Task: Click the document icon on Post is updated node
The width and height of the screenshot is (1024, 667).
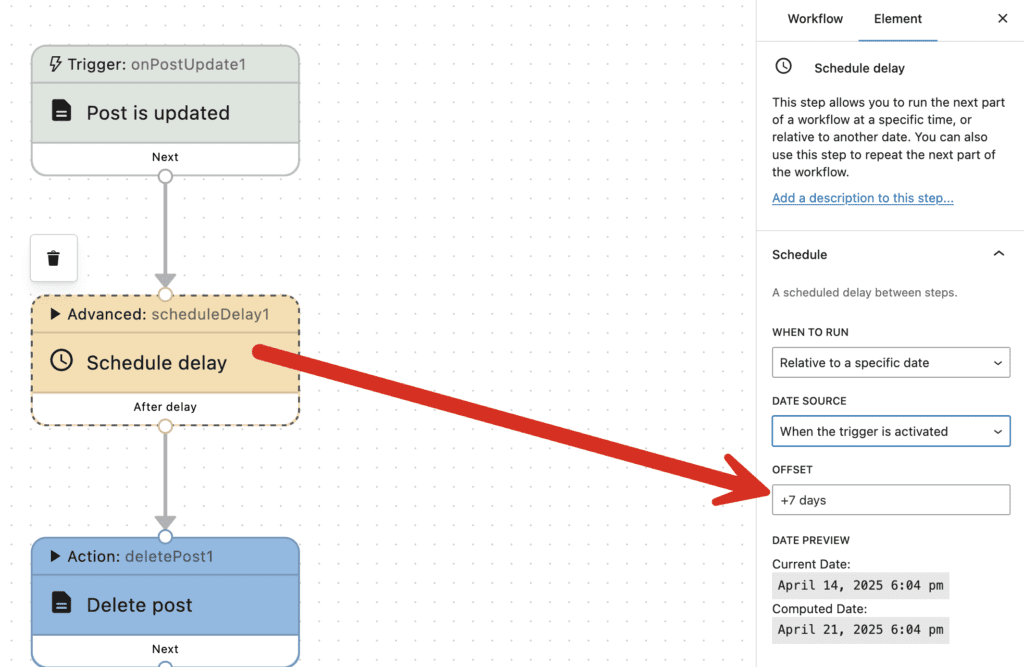Action: tap(62, 111)
